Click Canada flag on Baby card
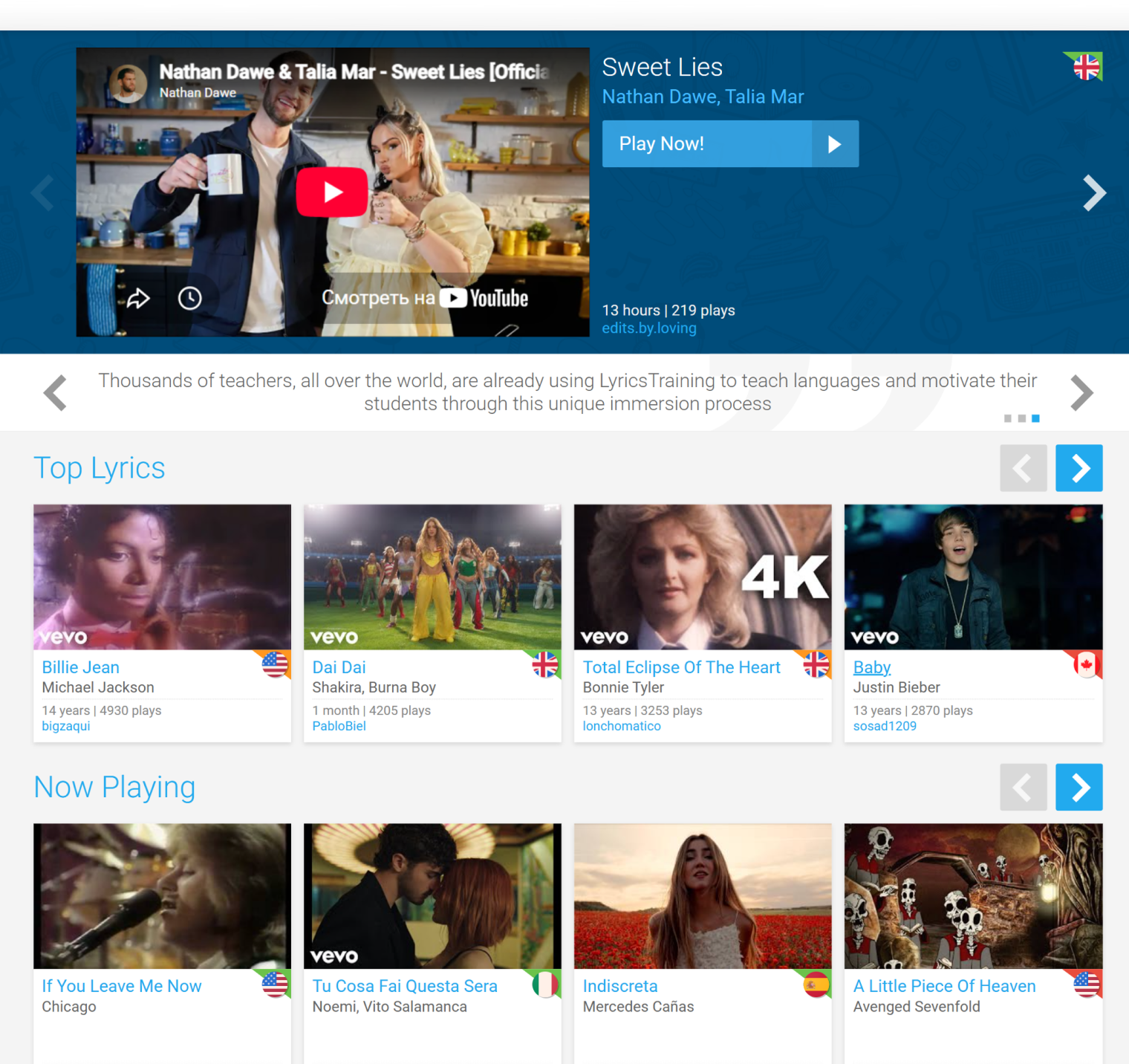 coord(1086,664)
